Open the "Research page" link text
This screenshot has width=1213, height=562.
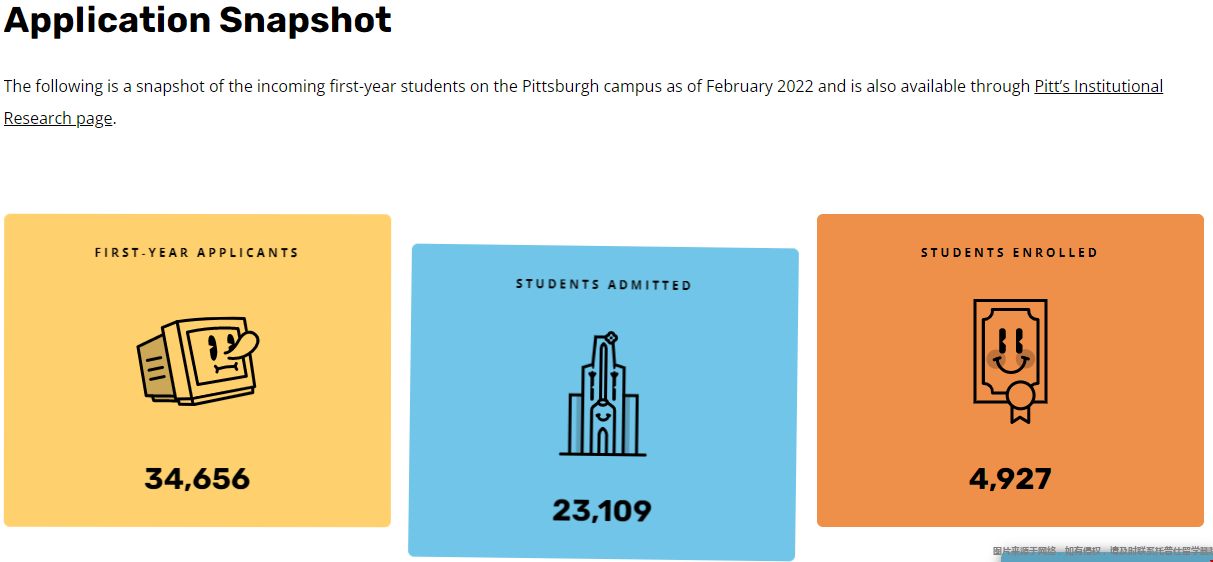tap(58, 118)
